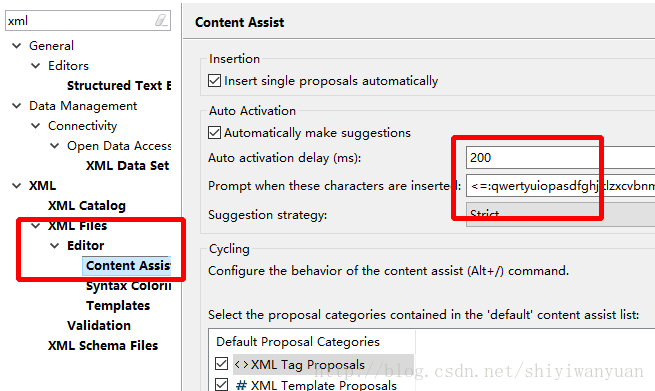
Task: Select XML Catalog in the tree
Action: (86, 206)
